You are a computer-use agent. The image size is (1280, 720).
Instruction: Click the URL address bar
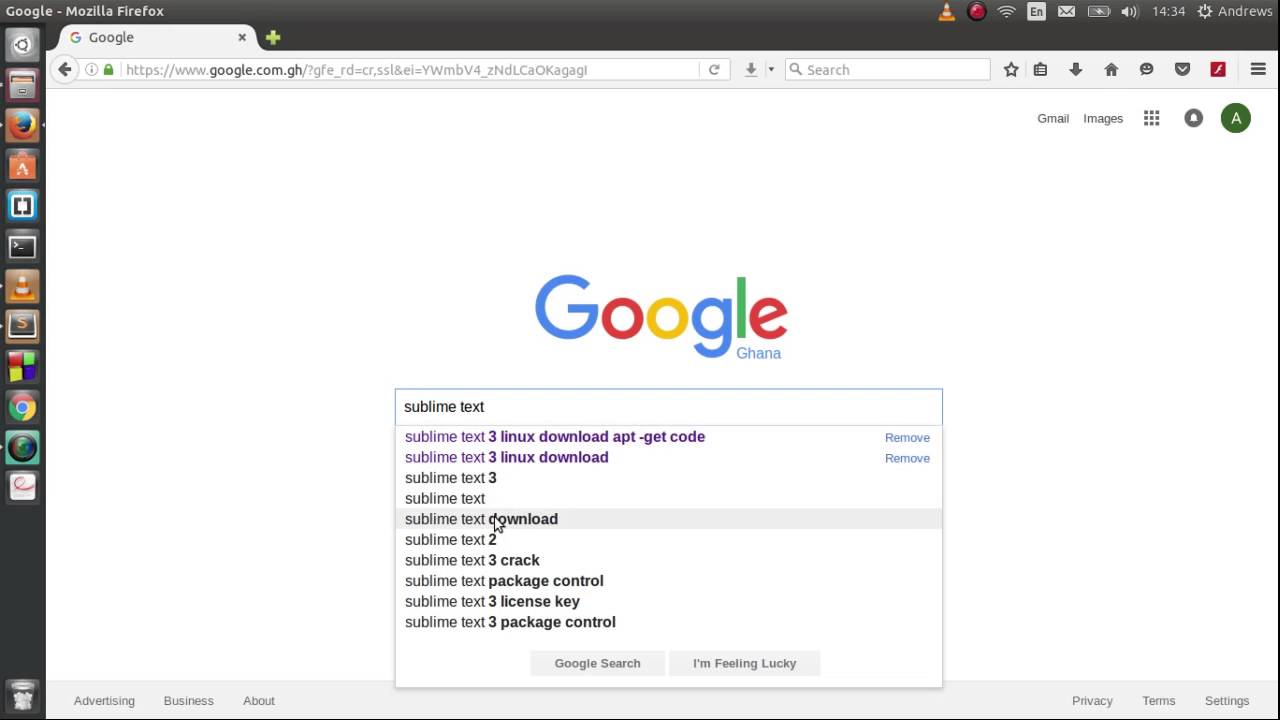pyautogui.click(x=410, y=69)
